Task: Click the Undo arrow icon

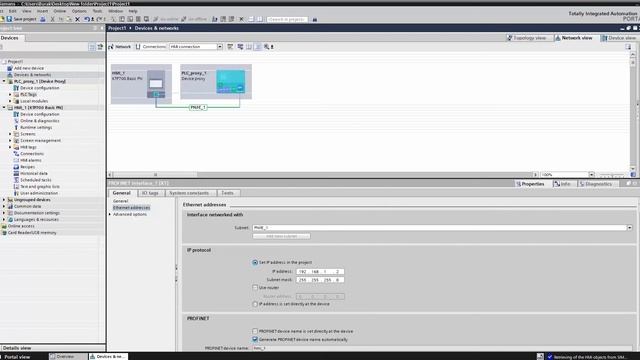Action: coord(87,19)
